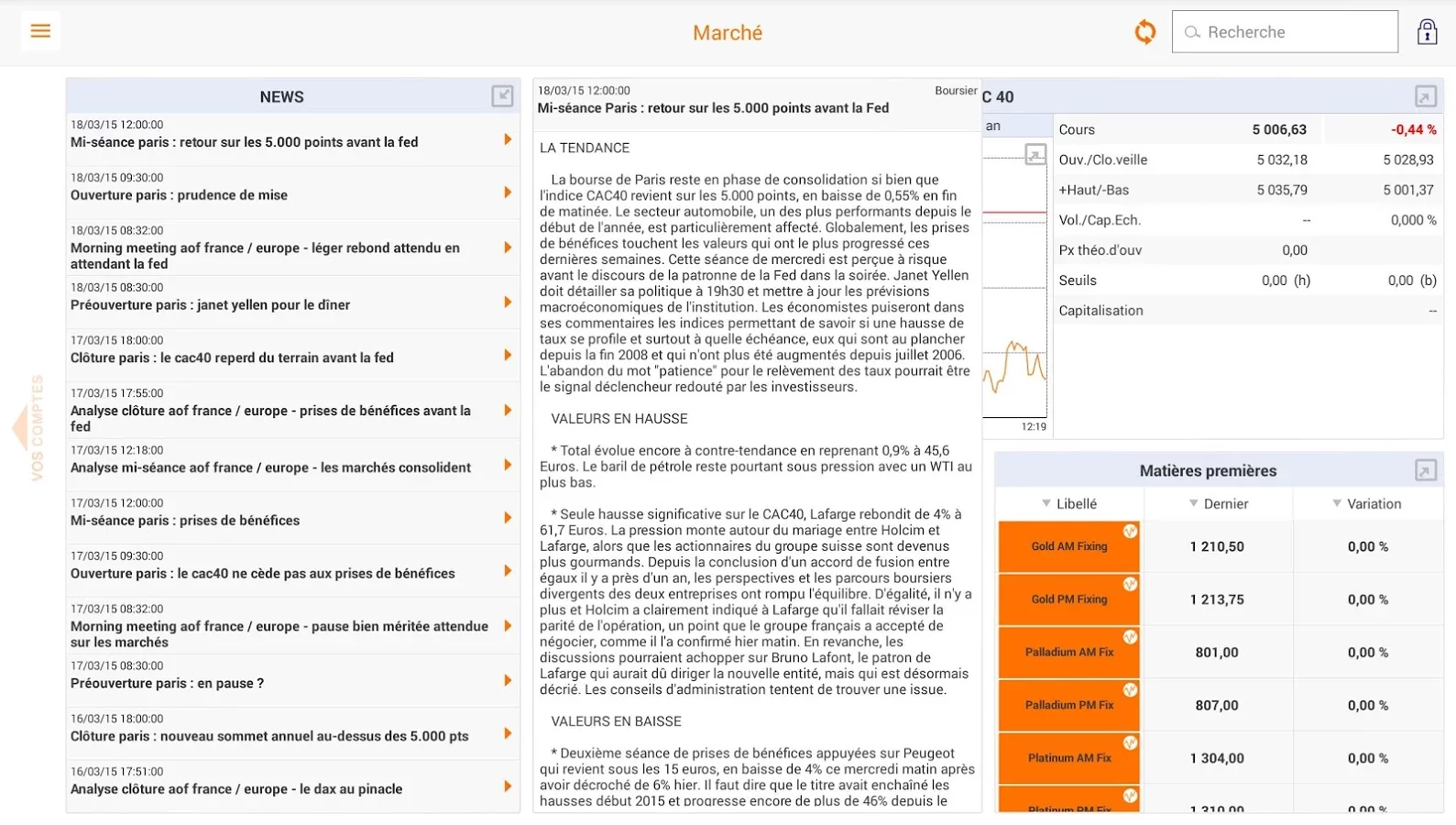Tap the 801,00 Palladium AM price
Screen dimensions: 1456x825
click(x=1217, y=653)
